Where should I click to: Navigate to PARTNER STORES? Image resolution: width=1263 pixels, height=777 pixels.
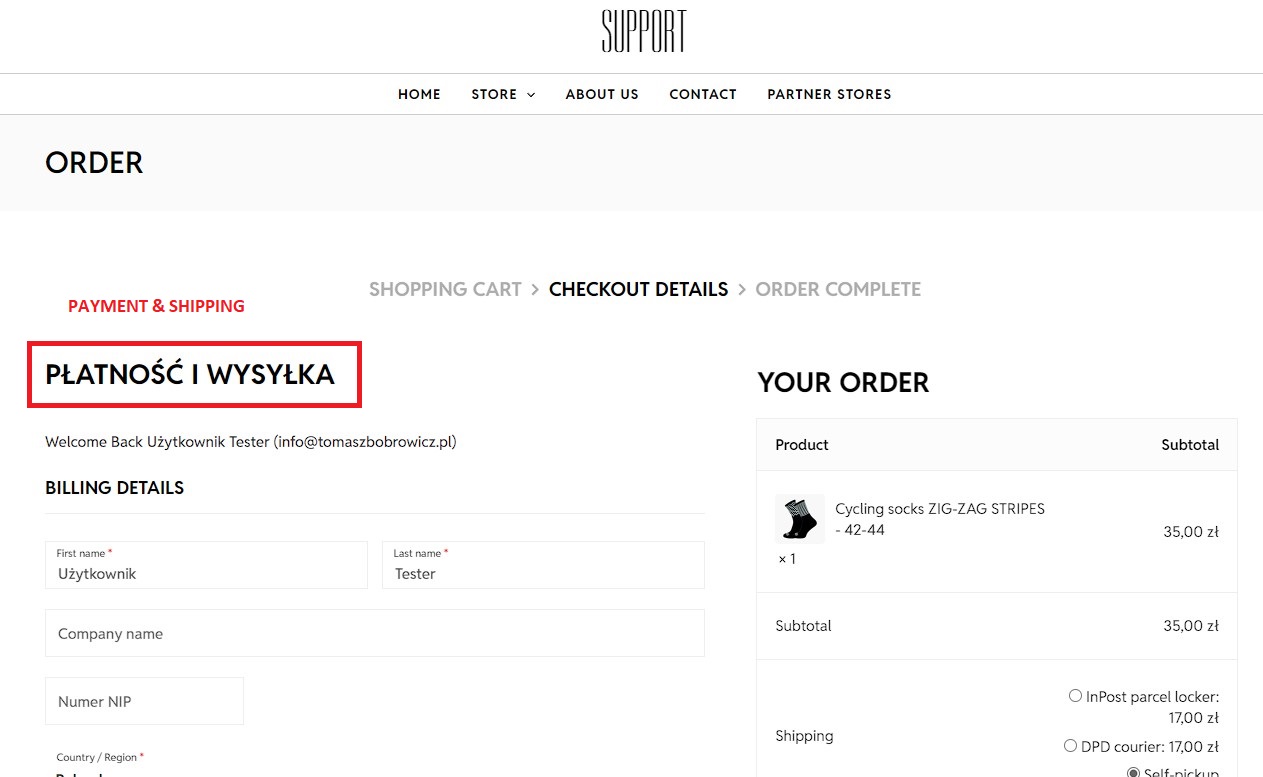click(x=829, y=94)
